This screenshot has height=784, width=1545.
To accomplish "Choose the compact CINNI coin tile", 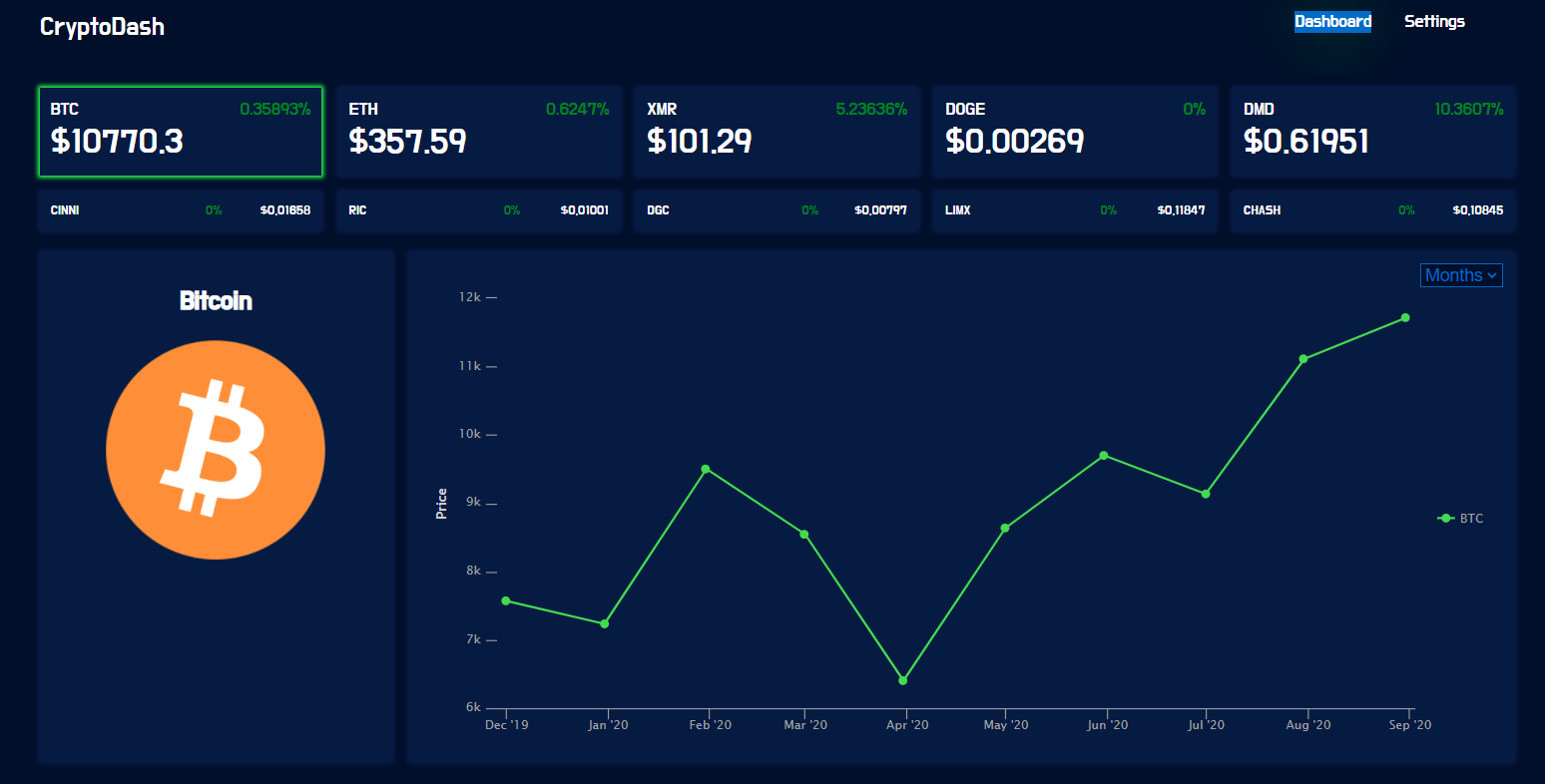I will (x=181, y=210).
